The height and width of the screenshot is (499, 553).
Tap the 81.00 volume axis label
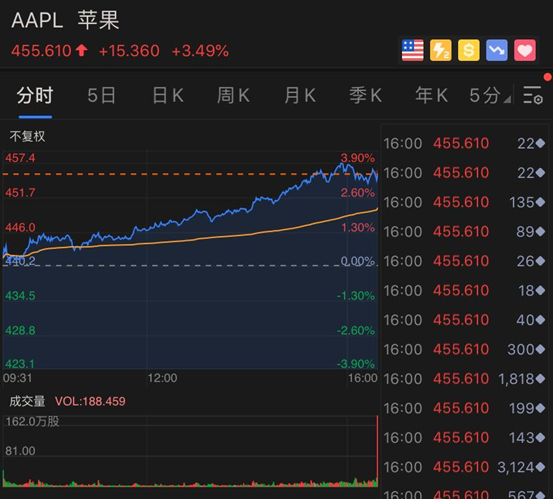pyautogui.click(x=20, y=451)
